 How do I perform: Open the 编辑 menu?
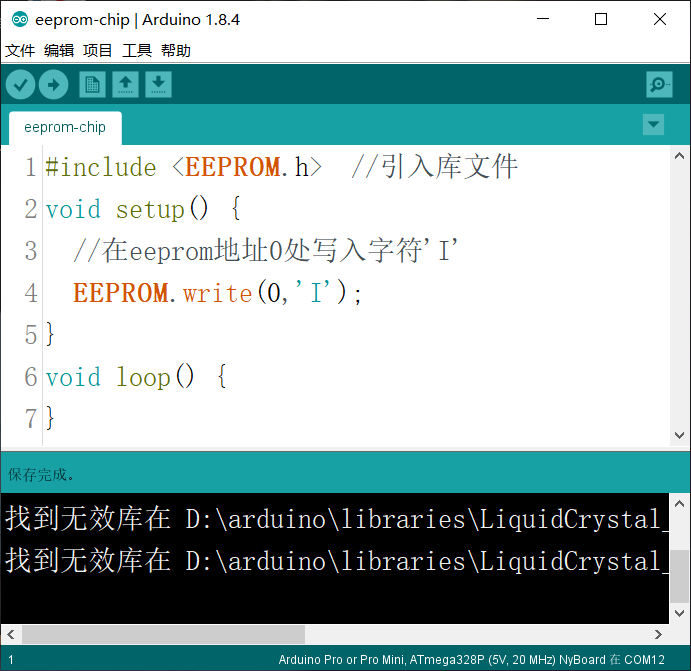click(59, 51)
